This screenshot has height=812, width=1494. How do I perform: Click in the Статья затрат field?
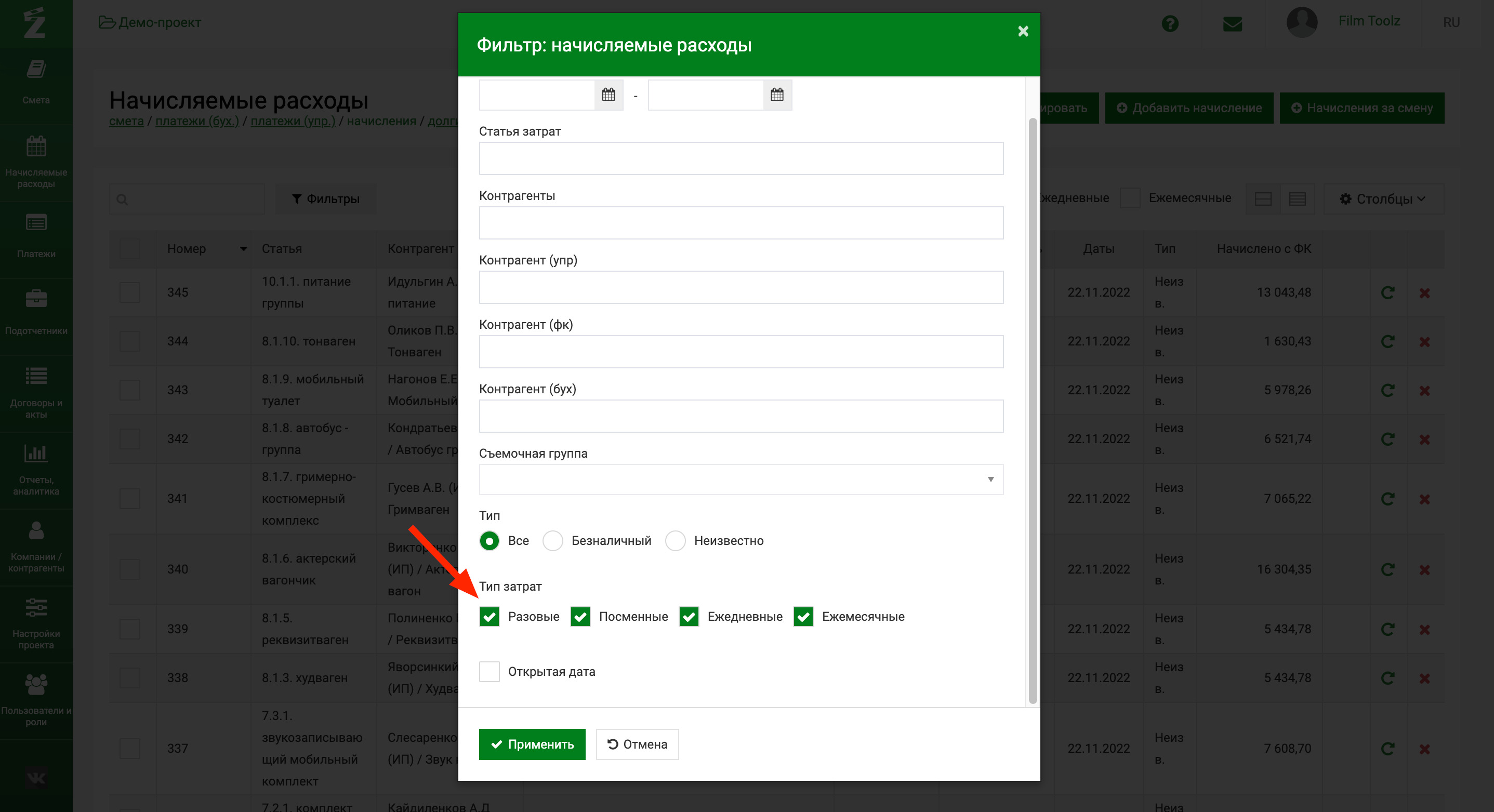pos(741,158)
